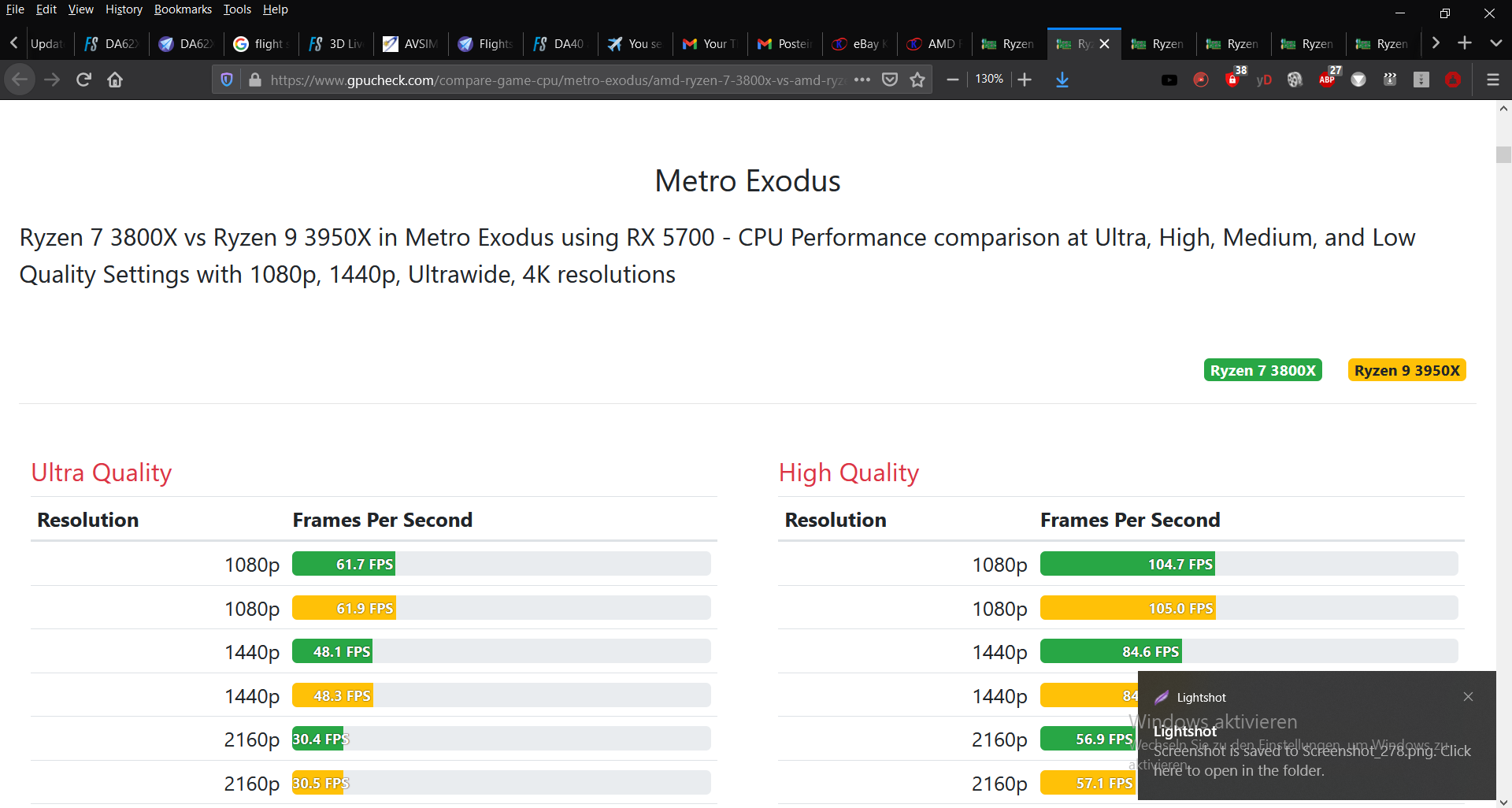Click the 61.7 FPS green bar
This screenshot has width=1512, height=808.
tap(343, 564)
